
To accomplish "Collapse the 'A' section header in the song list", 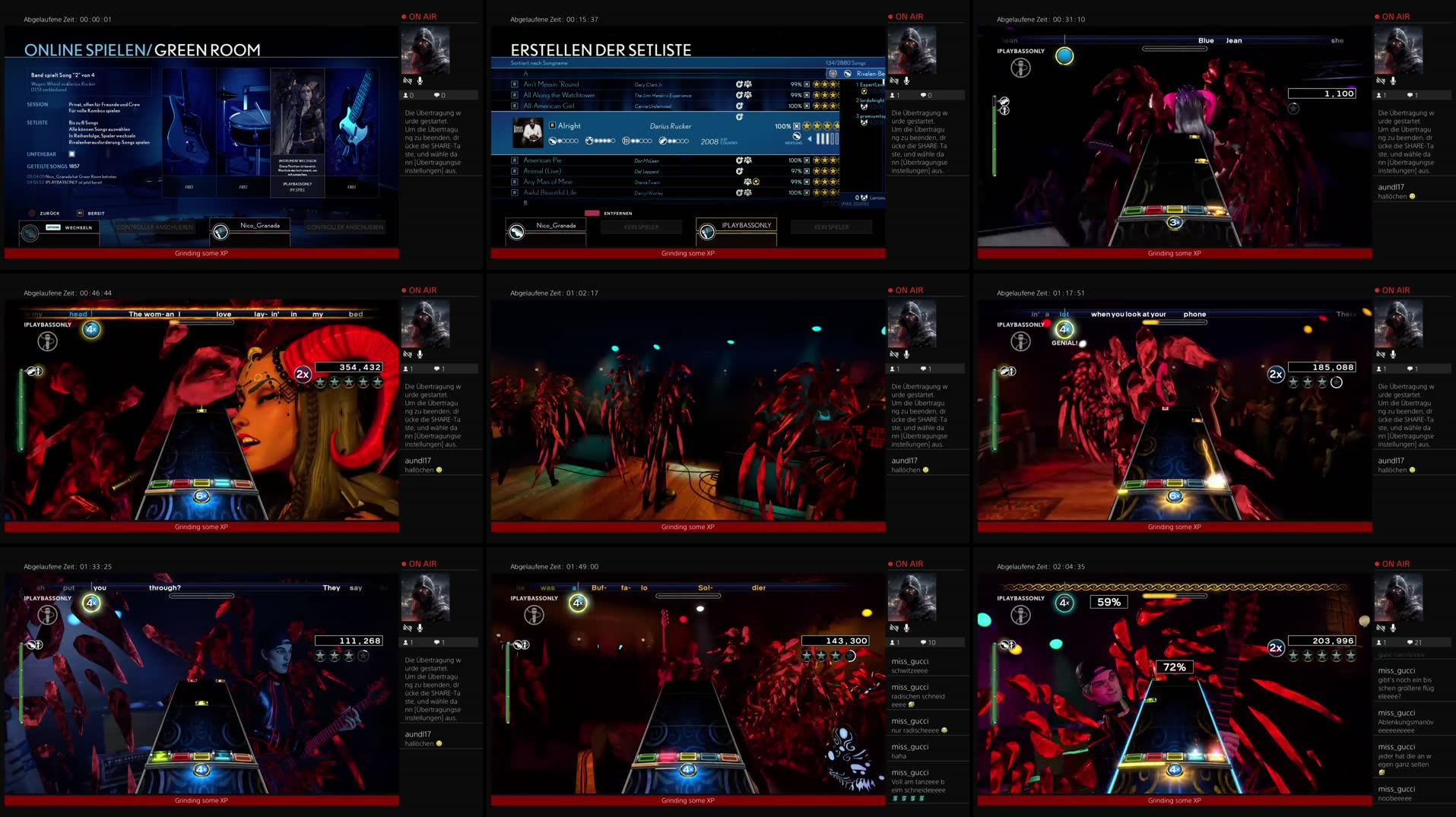I will (x=526, y=74).
